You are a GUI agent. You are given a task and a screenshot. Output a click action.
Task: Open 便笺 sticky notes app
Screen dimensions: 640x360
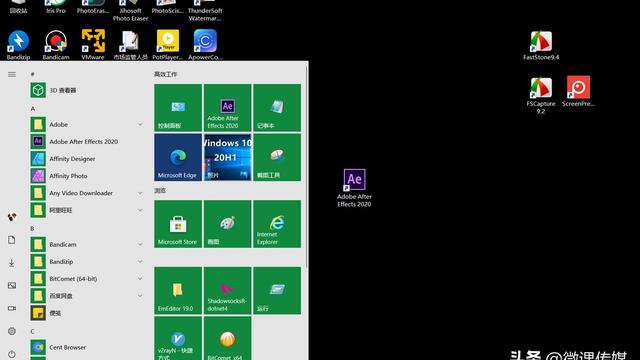87,313
